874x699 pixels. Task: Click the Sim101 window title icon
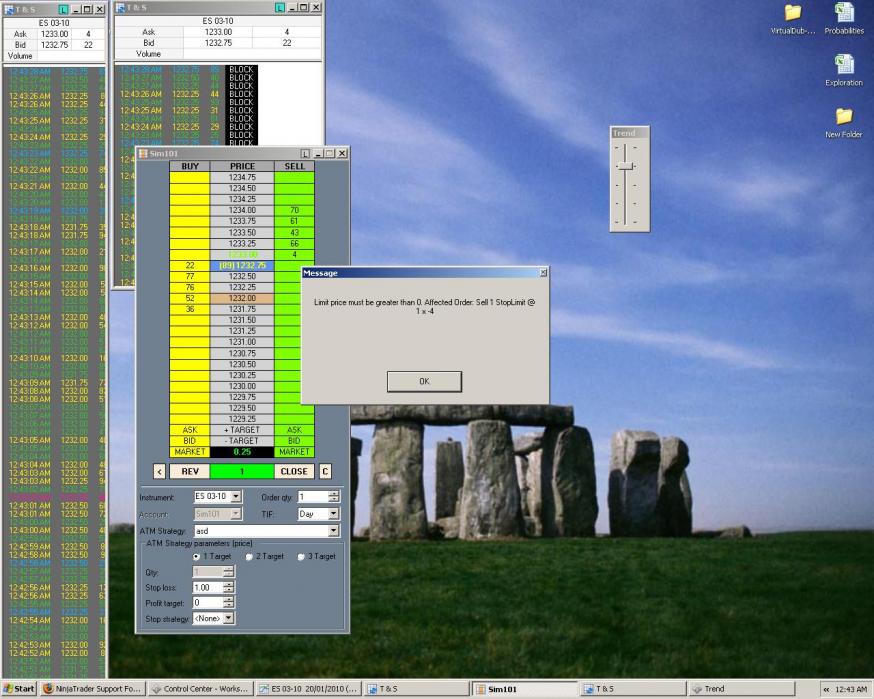pos(143,153)
